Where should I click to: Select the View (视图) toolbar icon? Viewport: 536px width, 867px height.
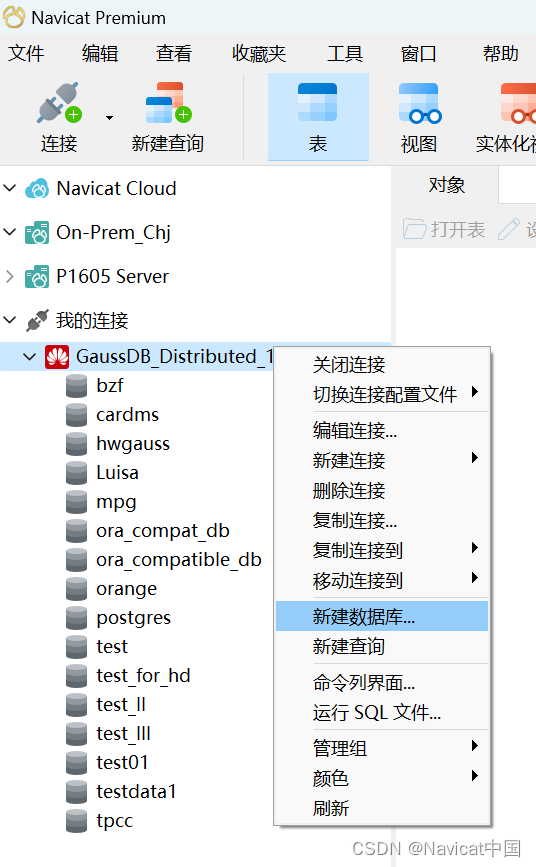tap(419, 103)
